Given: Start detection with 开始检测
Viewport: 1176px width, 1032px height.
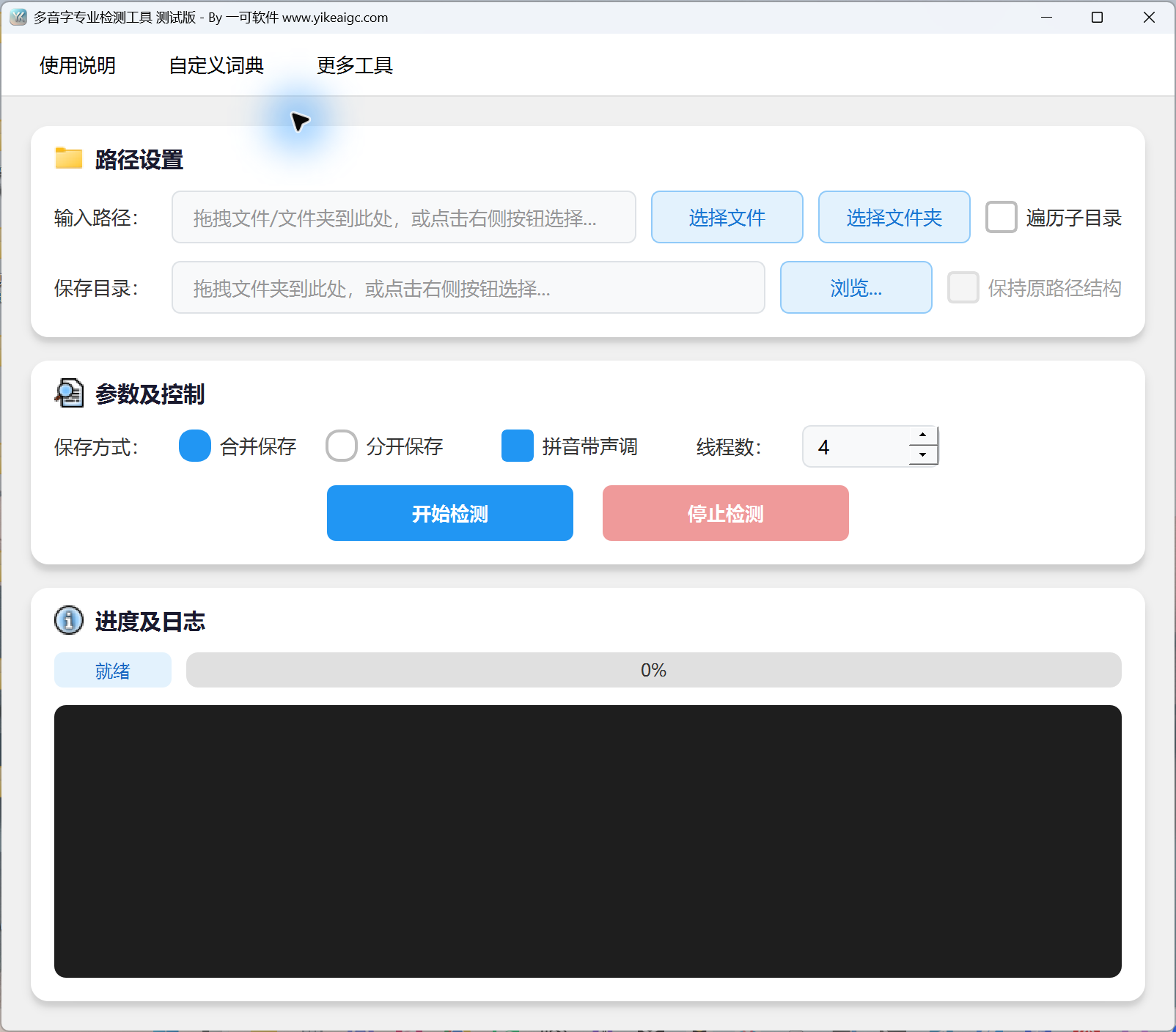Looking at the screenshot, I should click(x=450, y=513).
